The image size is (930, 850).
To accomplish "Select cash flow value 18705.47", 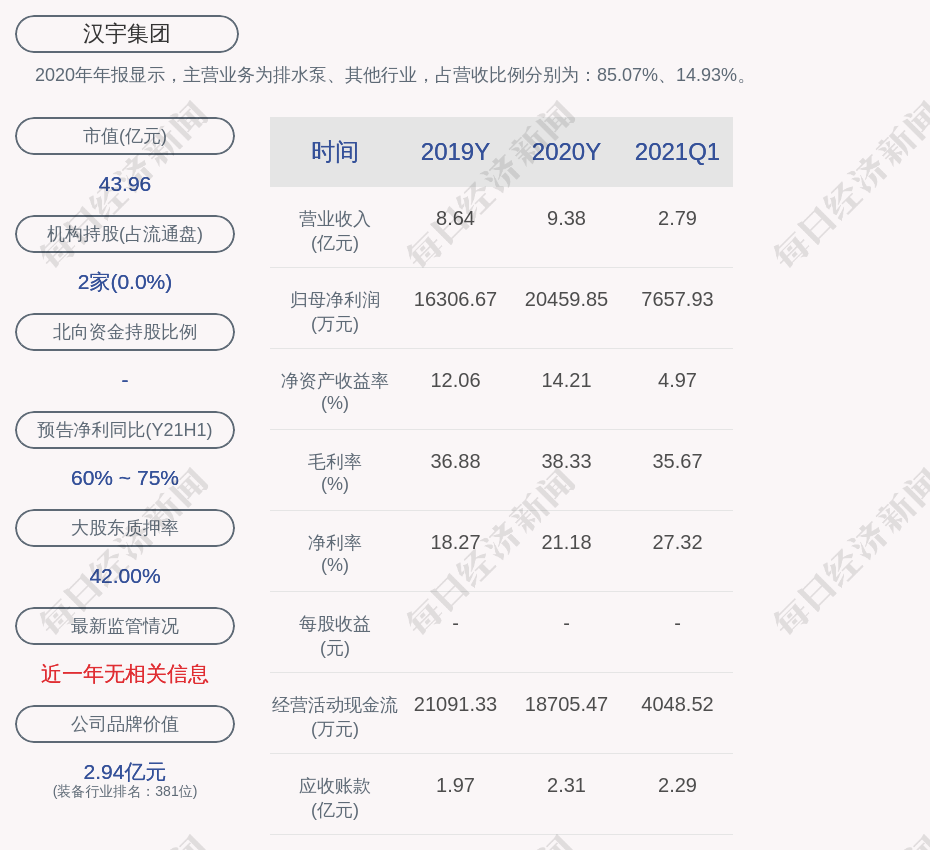I will pyautogui.click(x=566, y=704).
